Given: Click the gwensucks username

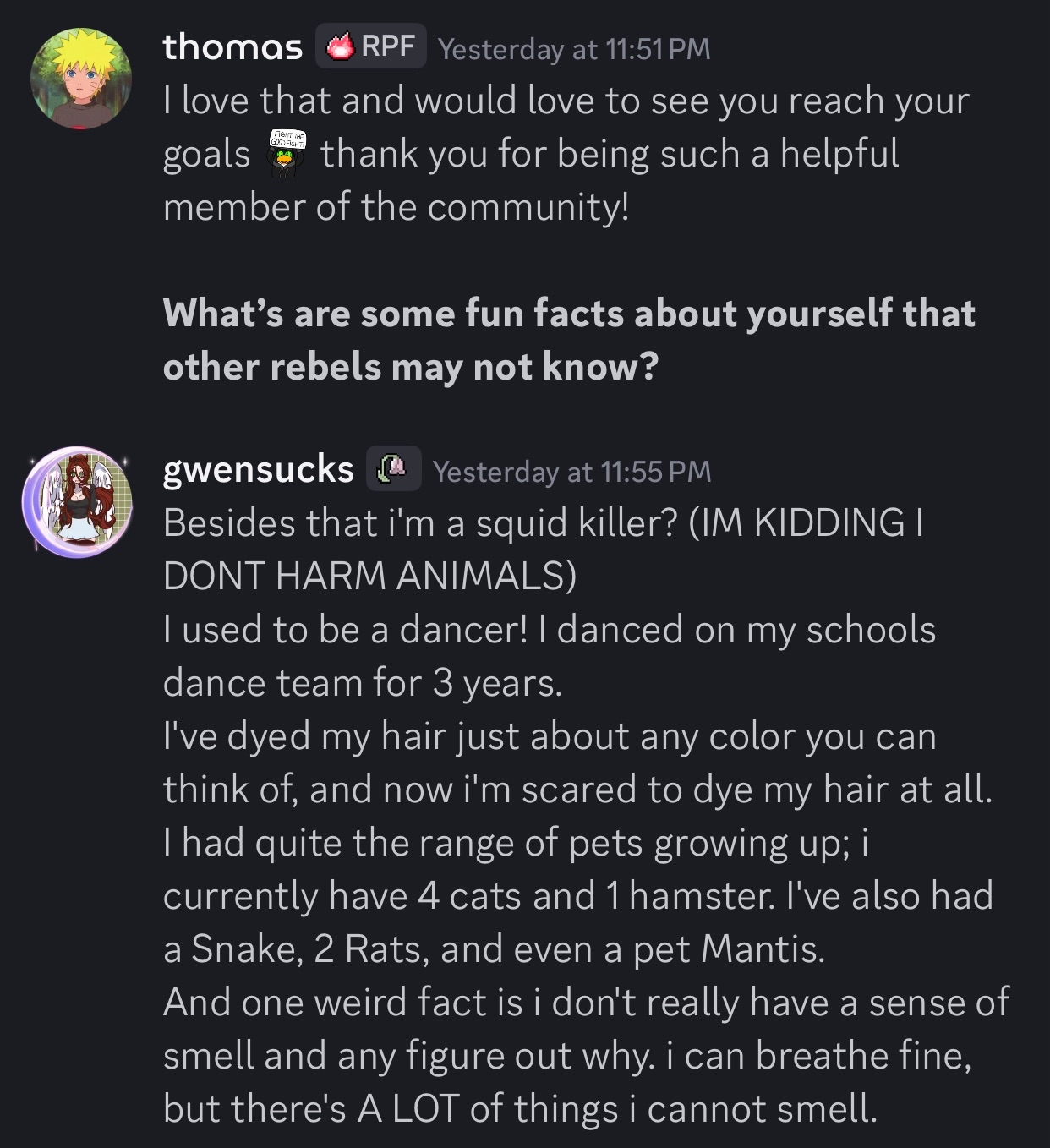Looking at the screenshot, I should point(258,469).
